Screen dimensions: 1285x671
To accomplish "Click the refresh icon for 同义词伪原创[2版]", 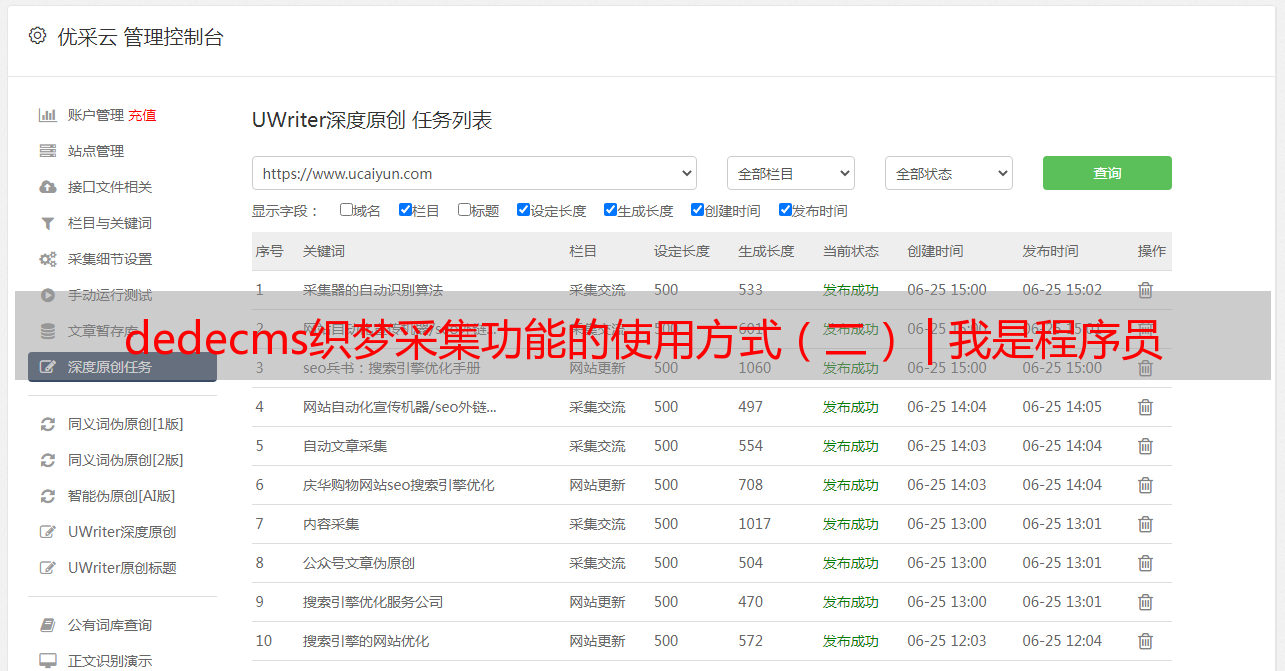I will click(47, 460).
